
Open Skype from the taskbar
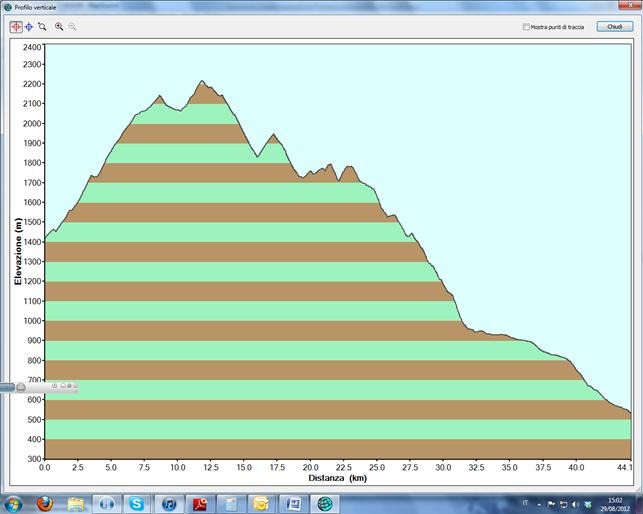tap(136, 502)
